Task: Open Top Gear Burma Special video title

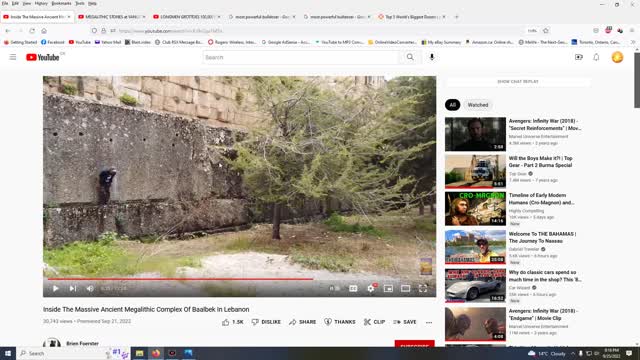Action: pos(540,162)
